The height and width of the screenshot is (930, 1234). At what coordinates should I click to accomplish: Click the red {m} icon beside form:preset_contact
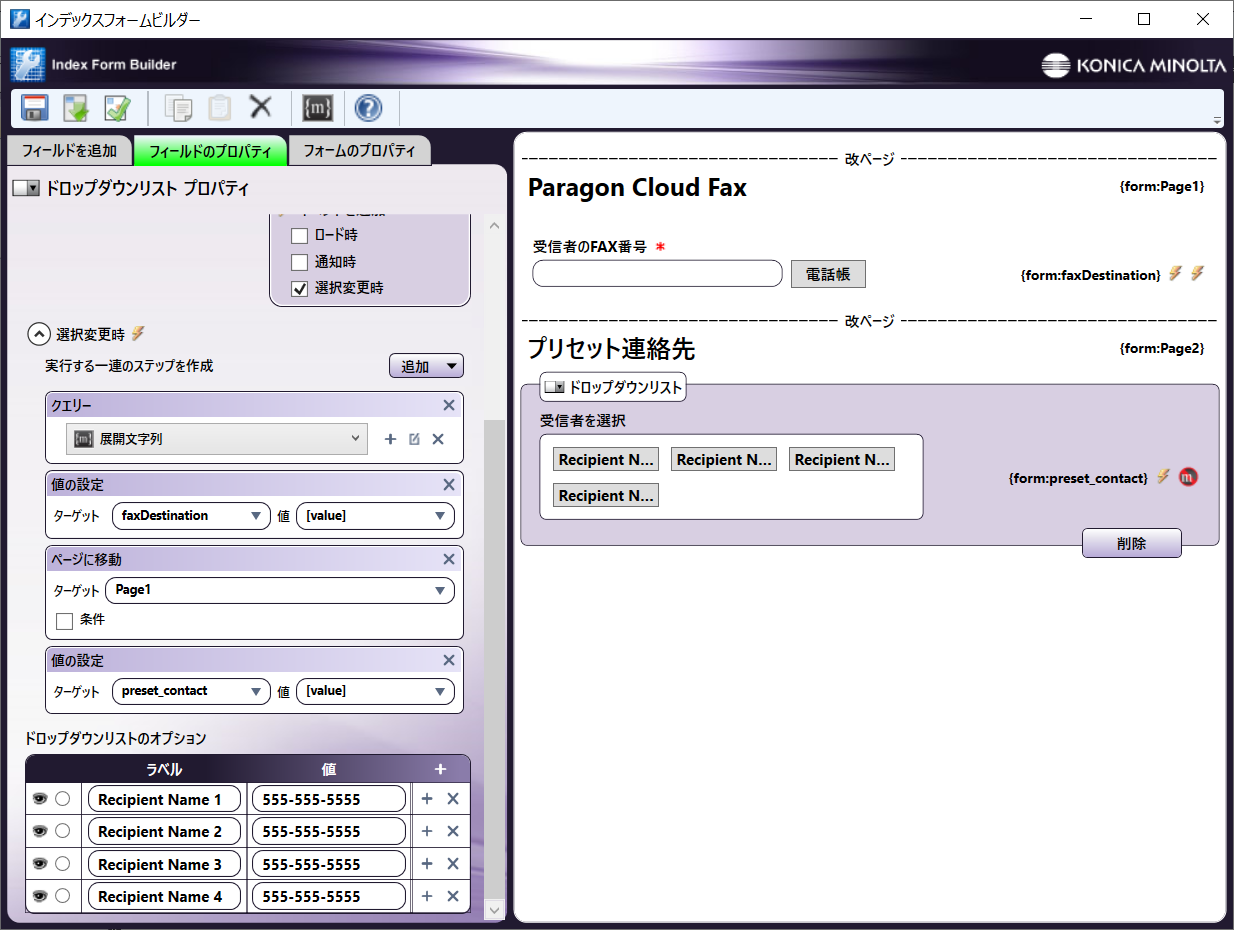click(1188, 477)
